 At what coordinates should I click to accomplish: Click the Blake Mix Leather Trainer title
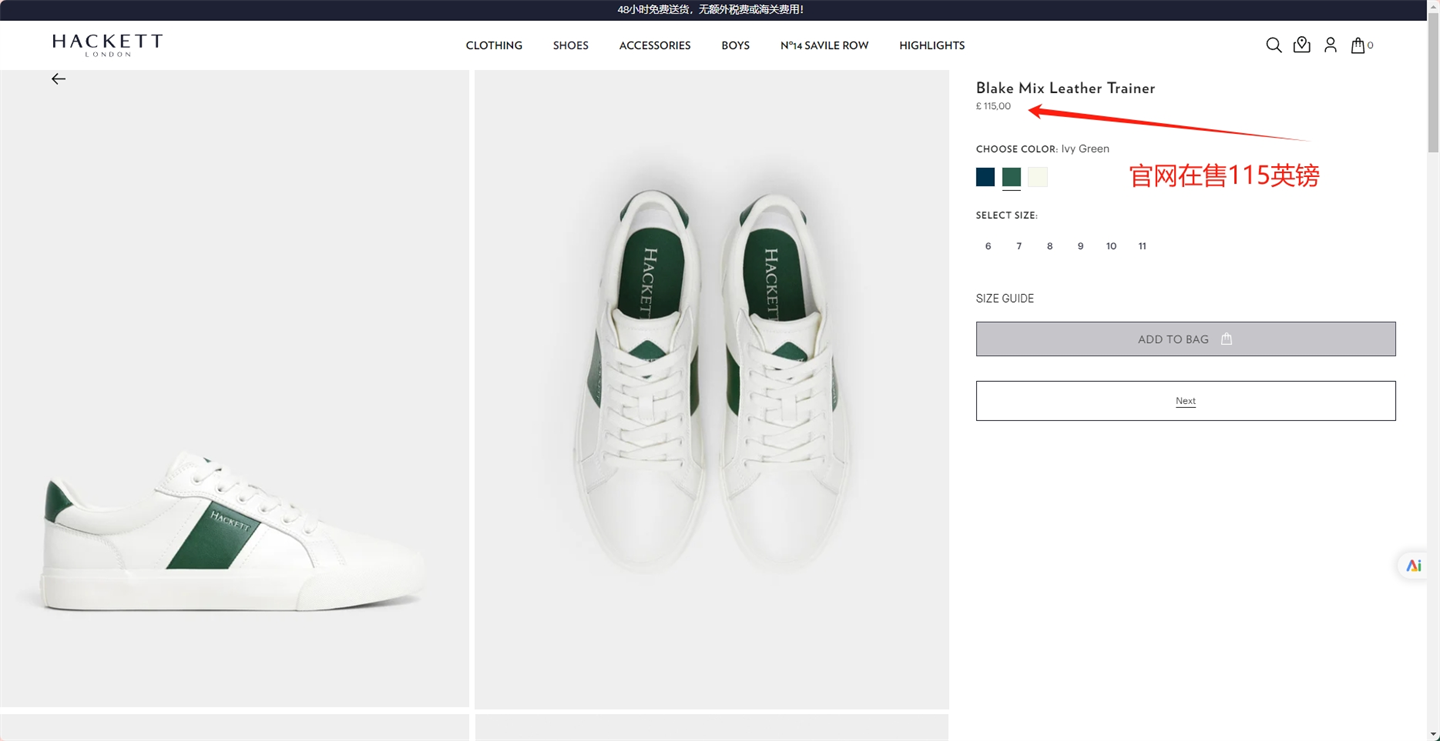click(x=1065, y=88)
